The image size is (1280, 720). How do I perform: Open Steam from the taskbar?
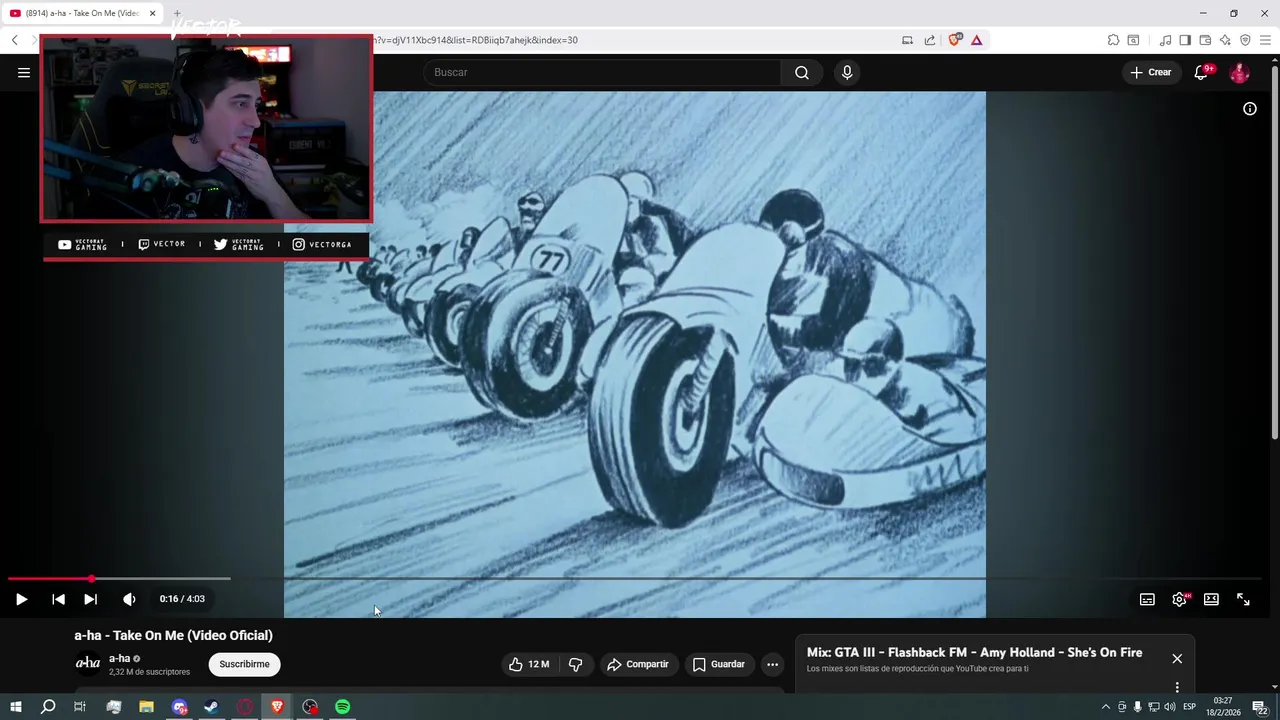tap(211, 707)
